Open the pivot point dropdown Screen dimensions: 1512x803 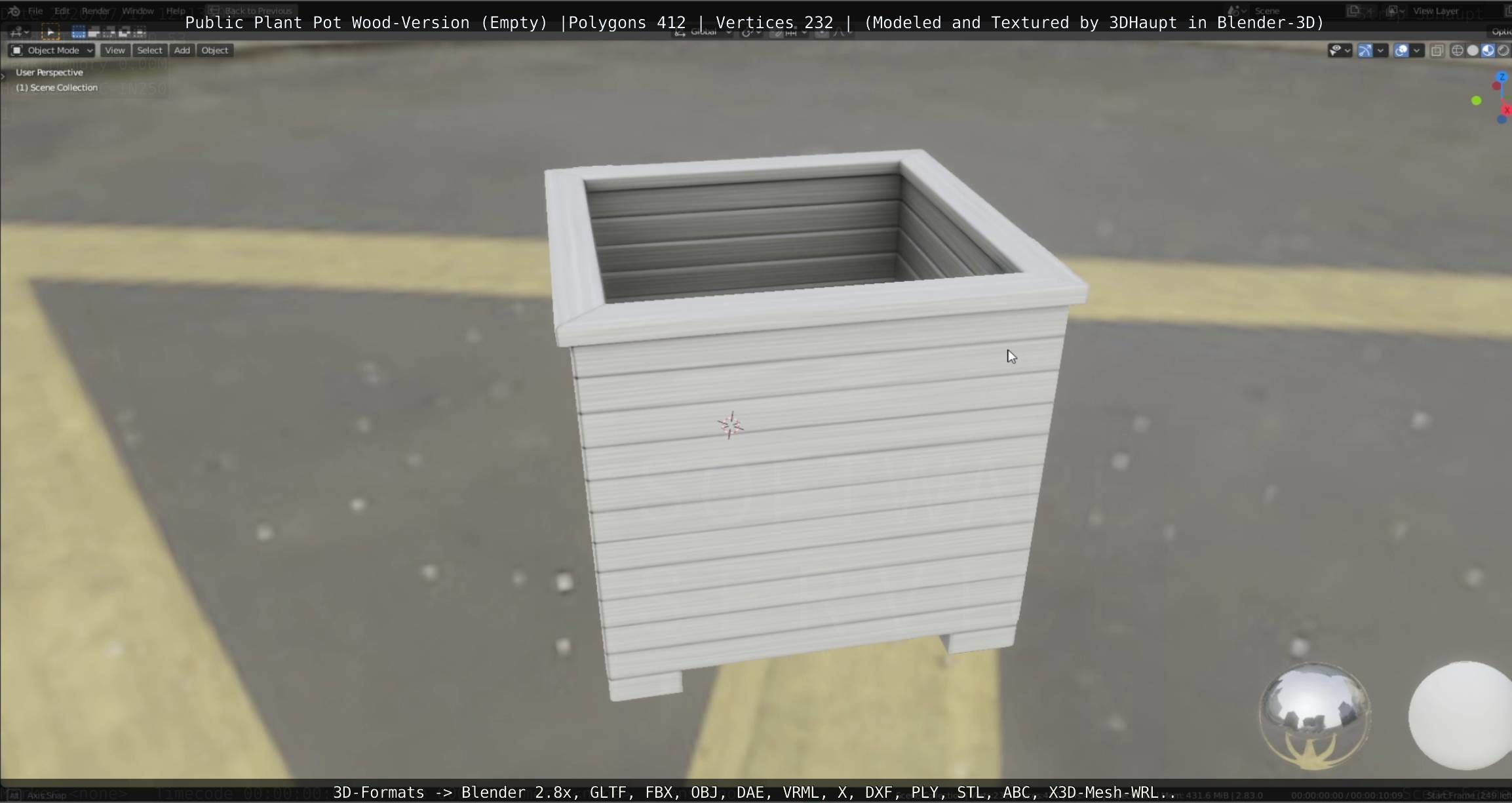pyautogui.click(x=751, y=31)
